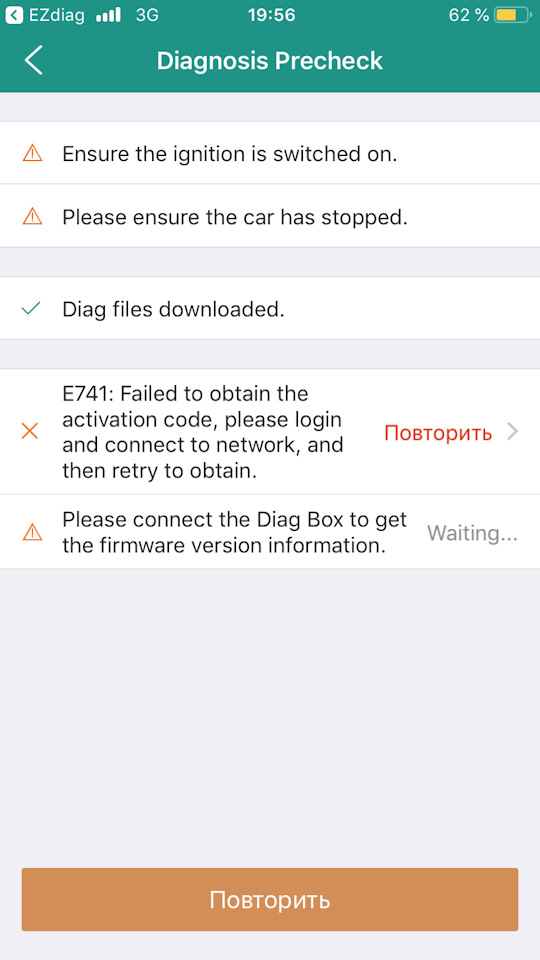The height and width of the screenshot is (960, 540).
Task: Tap the orange X error icon for E741
Action: (x=30, y=432)
